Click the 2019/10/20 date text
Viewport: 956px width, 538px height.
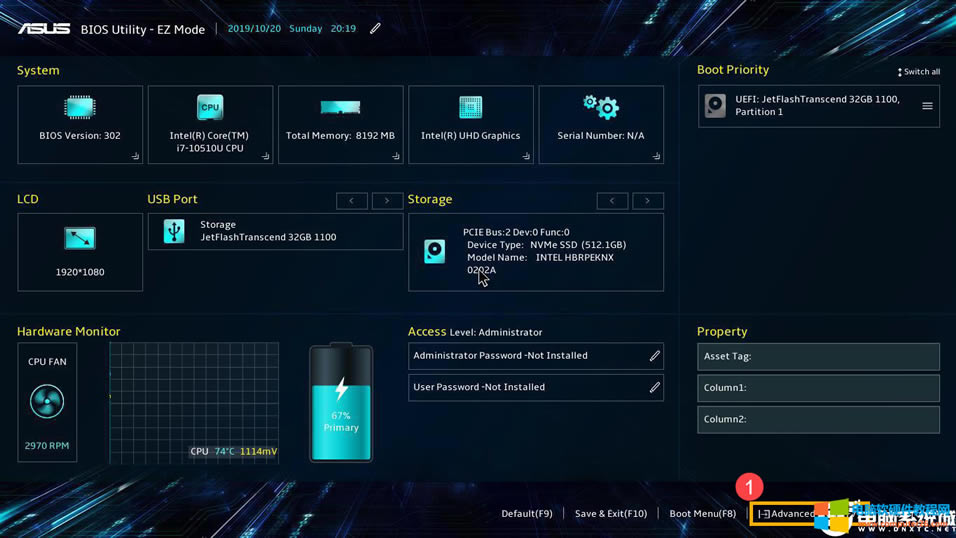click(x=254, y=29)
